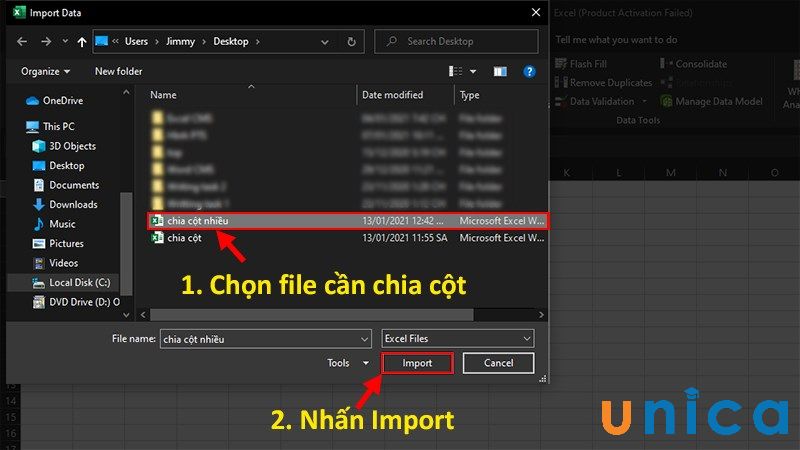Image resolution: width=800 pixels, height=450 pixels.
Task: Focus the Search Desktop box
Action: click(456, 41)
